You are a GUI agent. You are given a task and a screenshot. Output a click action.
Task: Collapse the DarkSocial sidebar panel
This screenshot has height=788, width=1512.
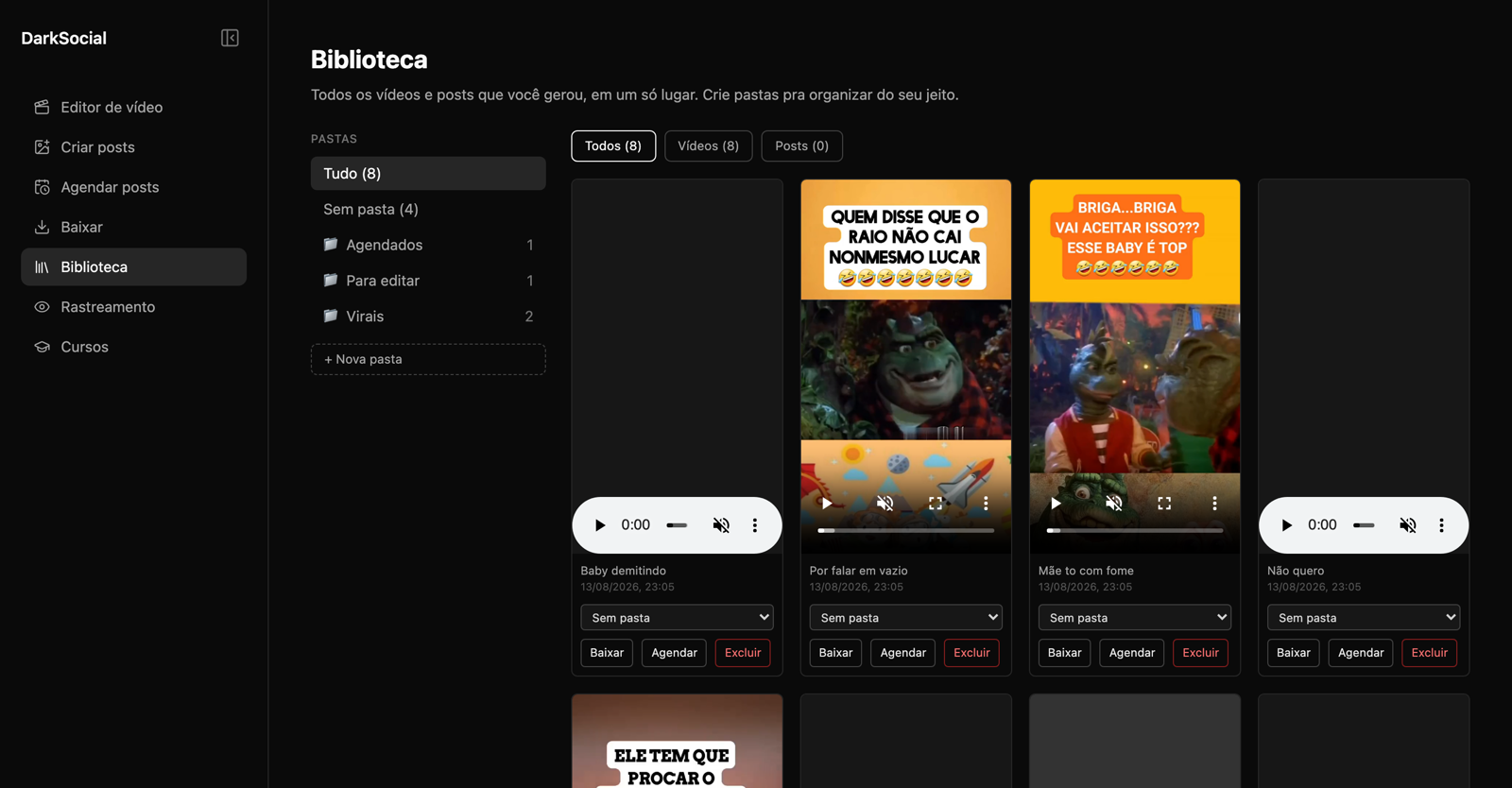point(230,38)
